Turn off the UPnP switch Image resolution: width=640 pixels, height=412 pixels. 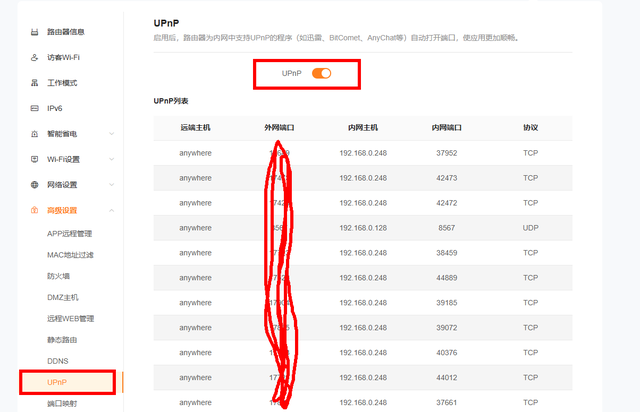point(321,73)
